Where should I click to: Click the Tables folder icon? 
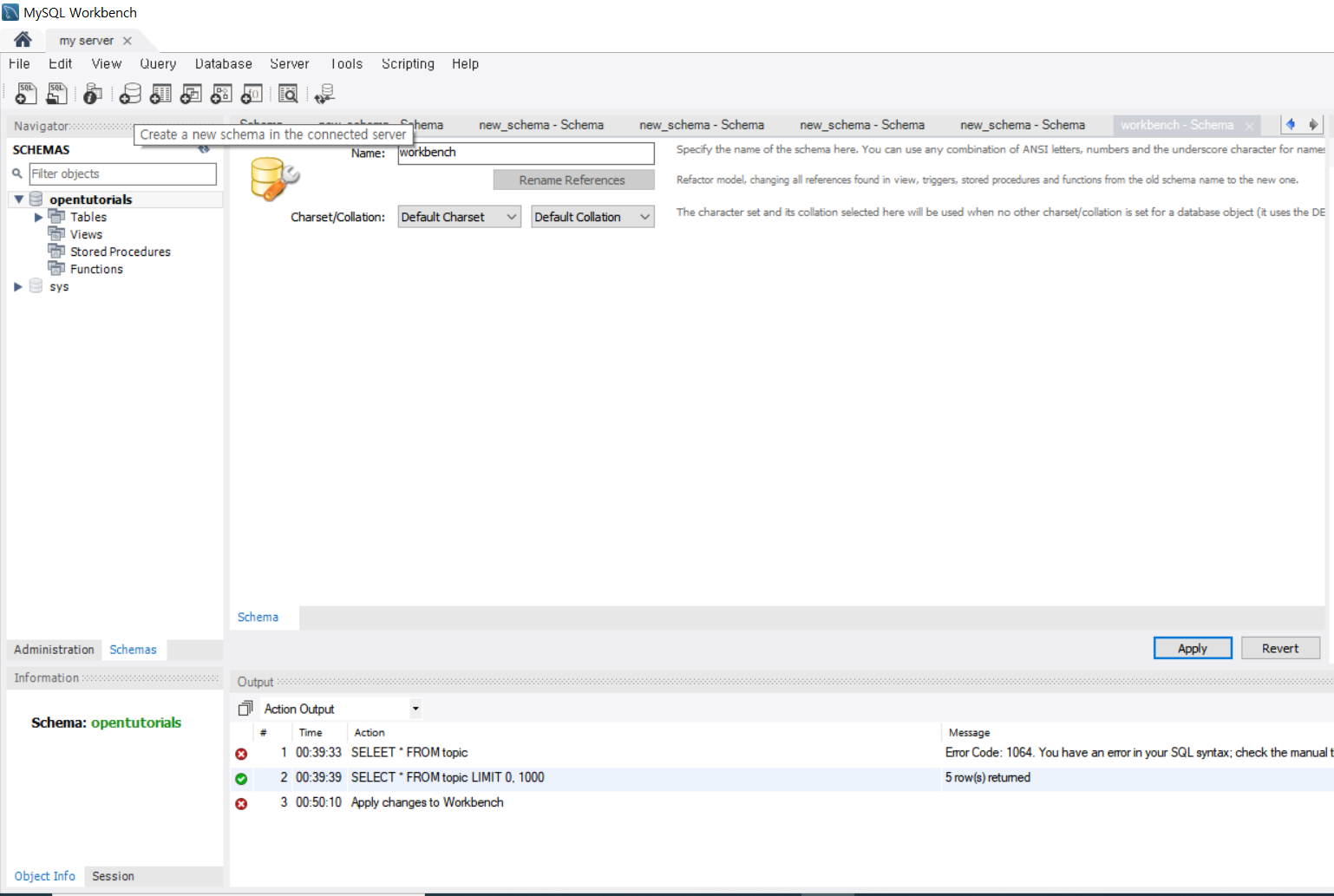click(x=56, y=216)
